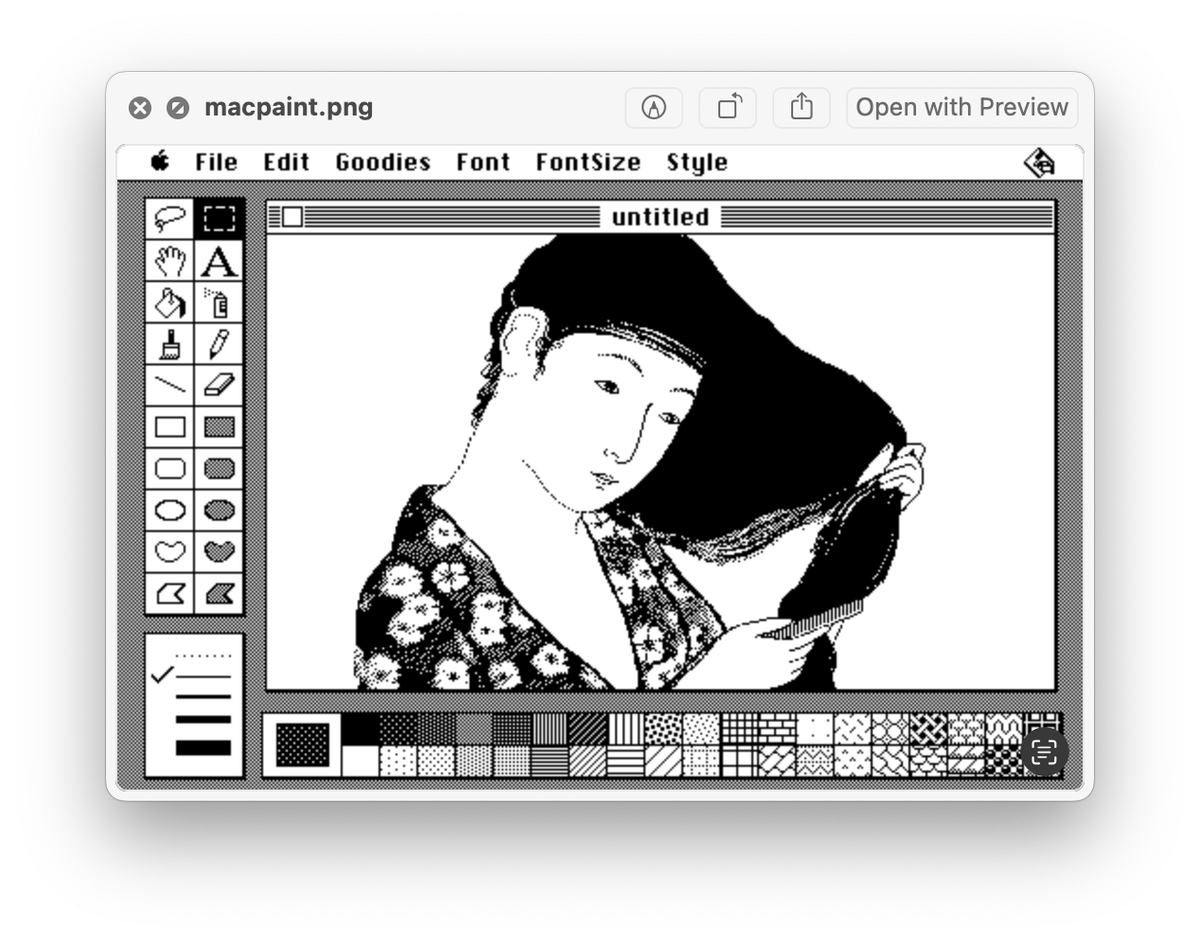Choose the thick line width

click(203, 719)
